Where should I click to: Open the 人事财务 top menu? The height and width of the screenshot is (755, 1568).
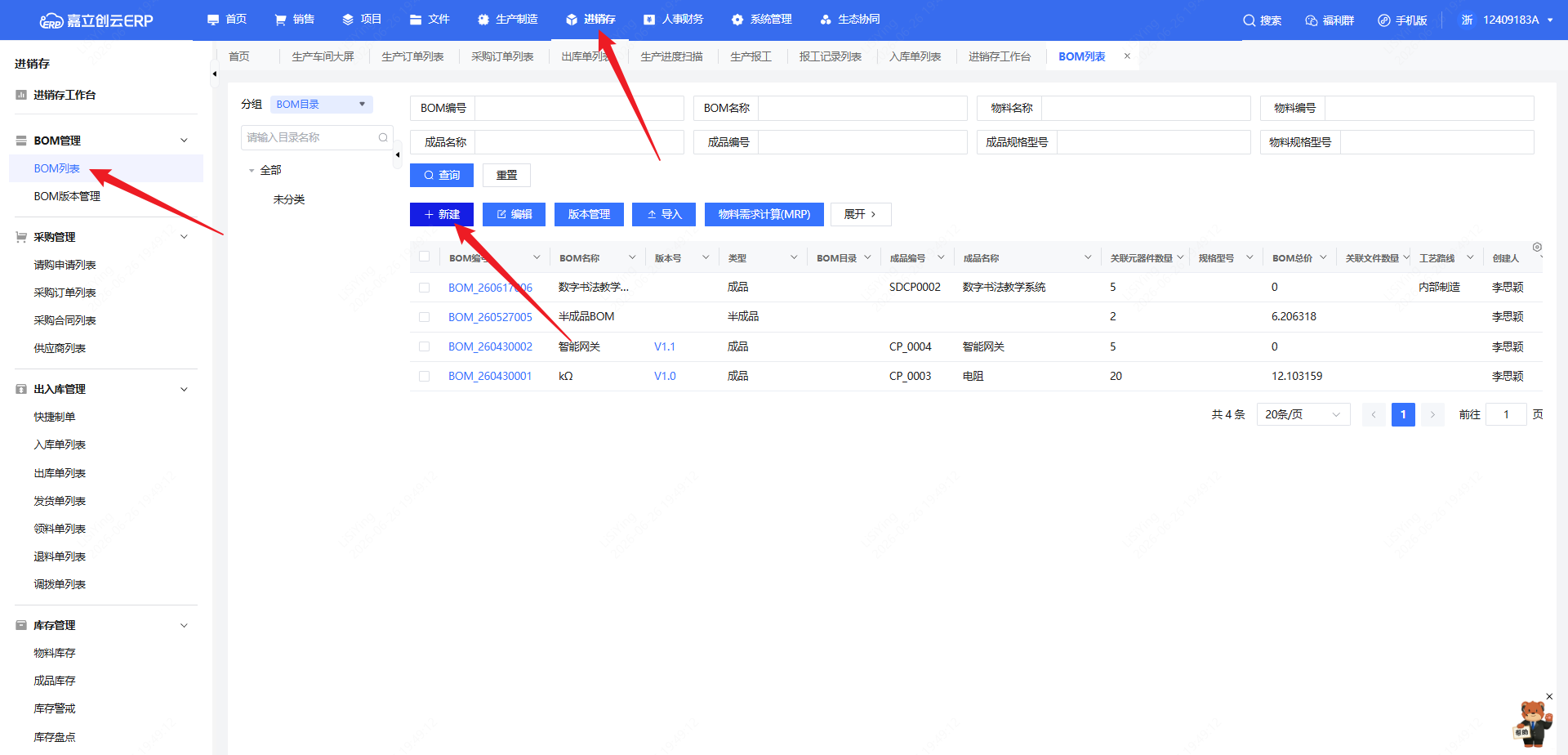pyautogui.click(x=673, y=20)
